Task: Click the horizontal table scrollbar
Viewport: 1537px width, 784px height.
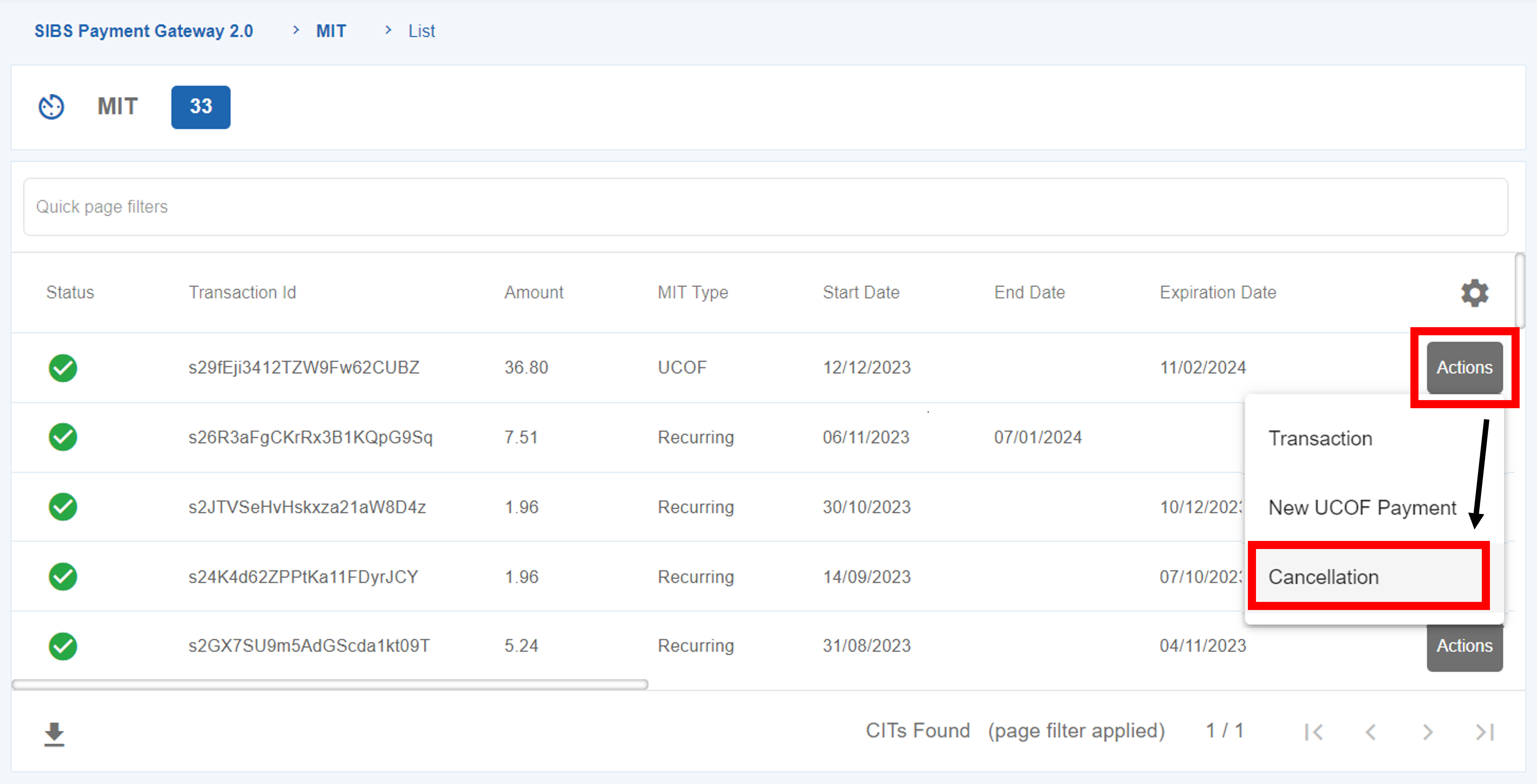Action: pyautogui.click(x=329, y=684)
